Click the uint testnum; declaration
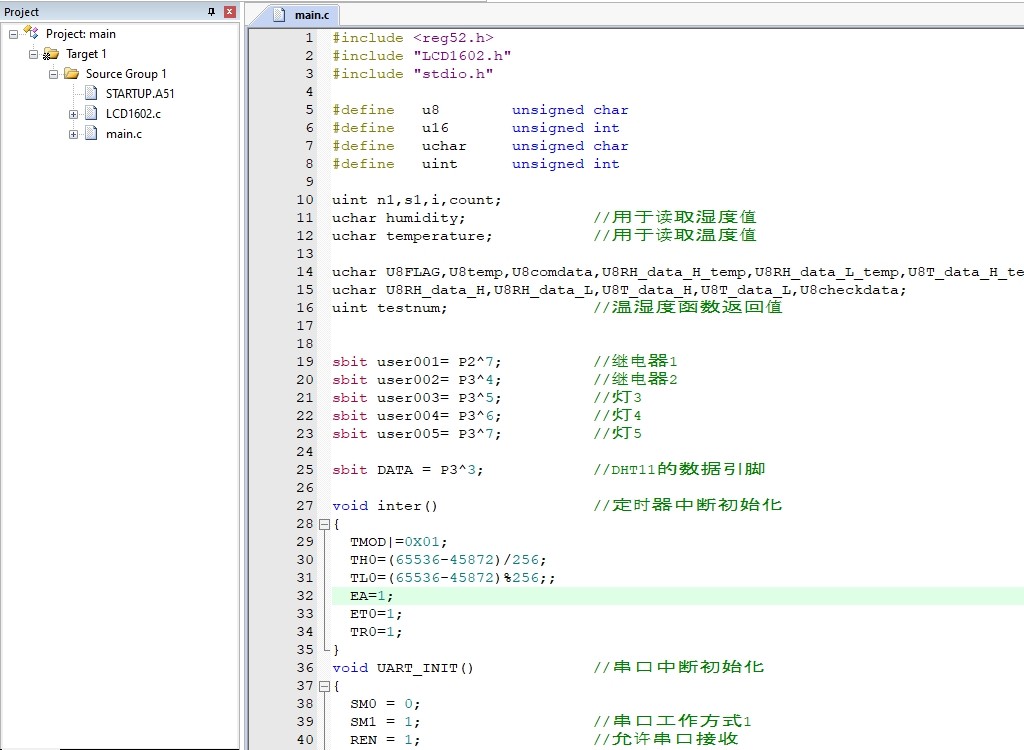1024x750 pixels. click(390, 308)
